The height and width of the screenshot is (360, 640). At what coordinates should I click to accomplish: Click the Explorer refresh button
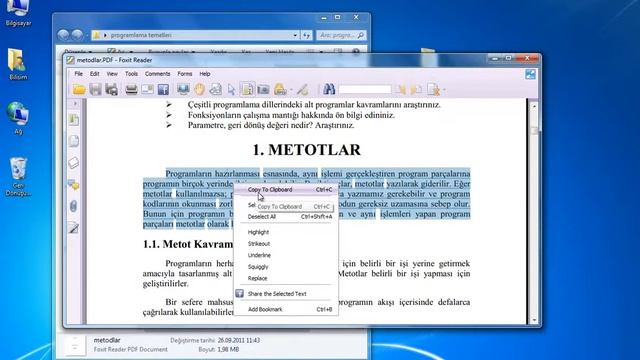(x=307, y=36)
